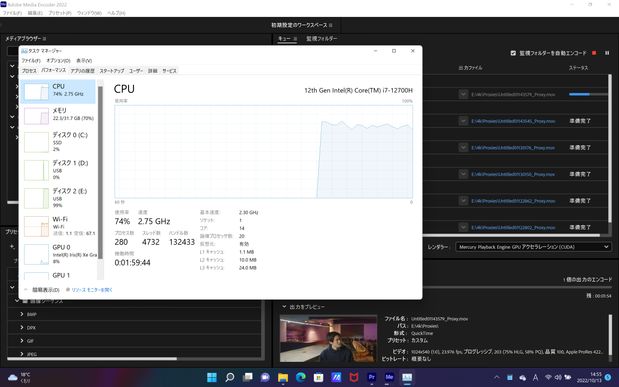
Task: Open the Renderer dropdown (Mercury Playback Engine)
Action: pos(533,247)
